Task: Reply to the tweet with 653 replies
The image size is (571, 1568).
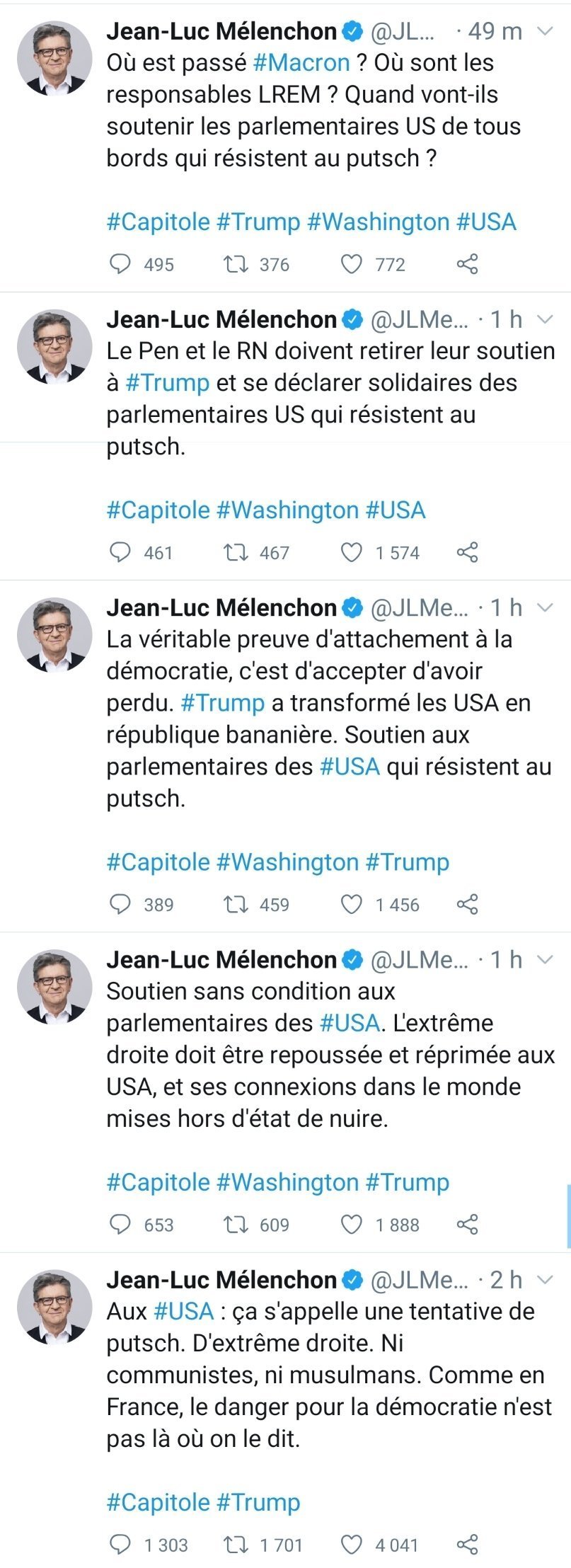Action: (120, 1224)
